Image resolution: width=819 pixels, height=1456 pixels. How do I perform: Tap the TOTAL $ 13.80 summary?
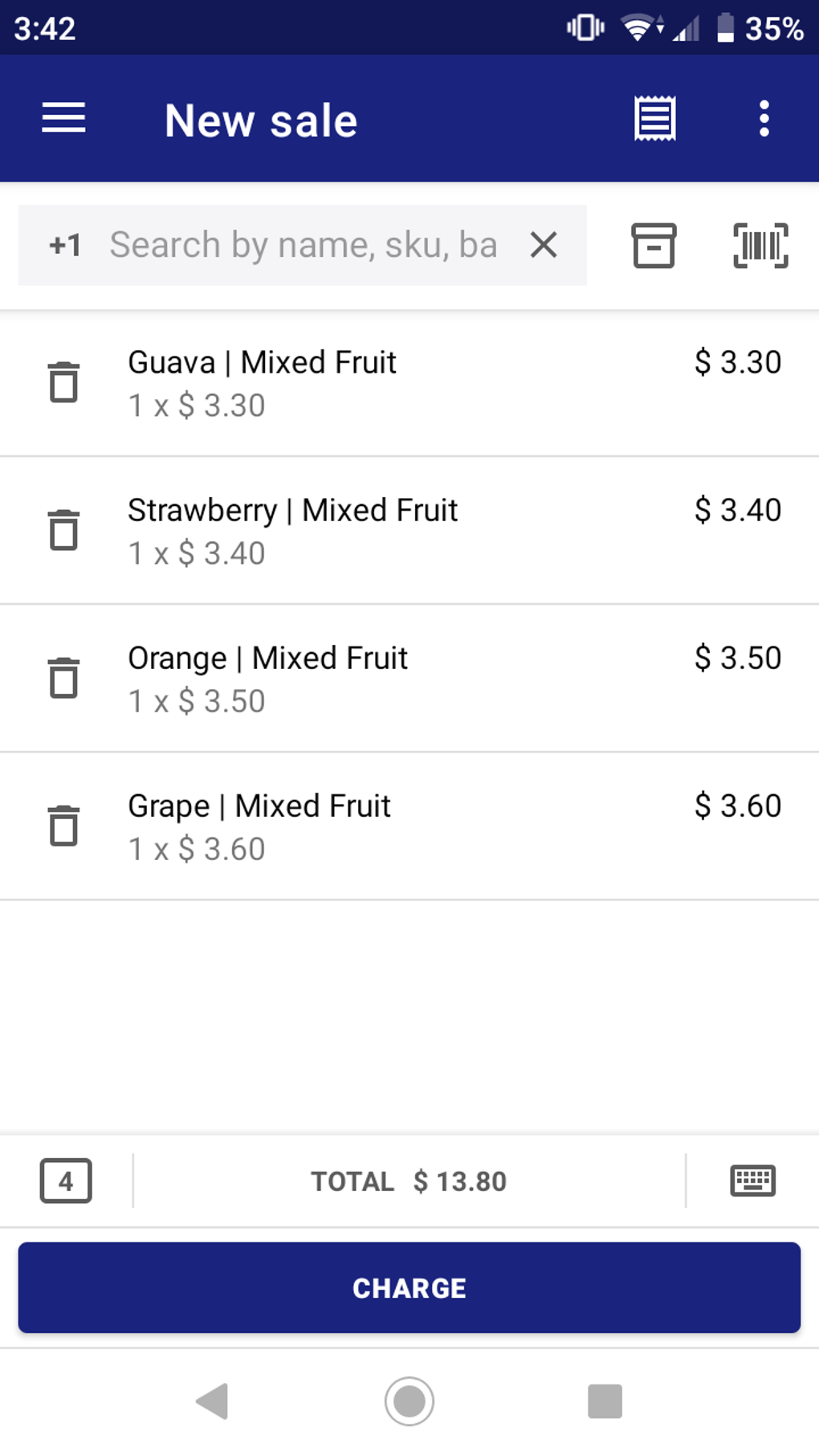(x=409, y=1181)
